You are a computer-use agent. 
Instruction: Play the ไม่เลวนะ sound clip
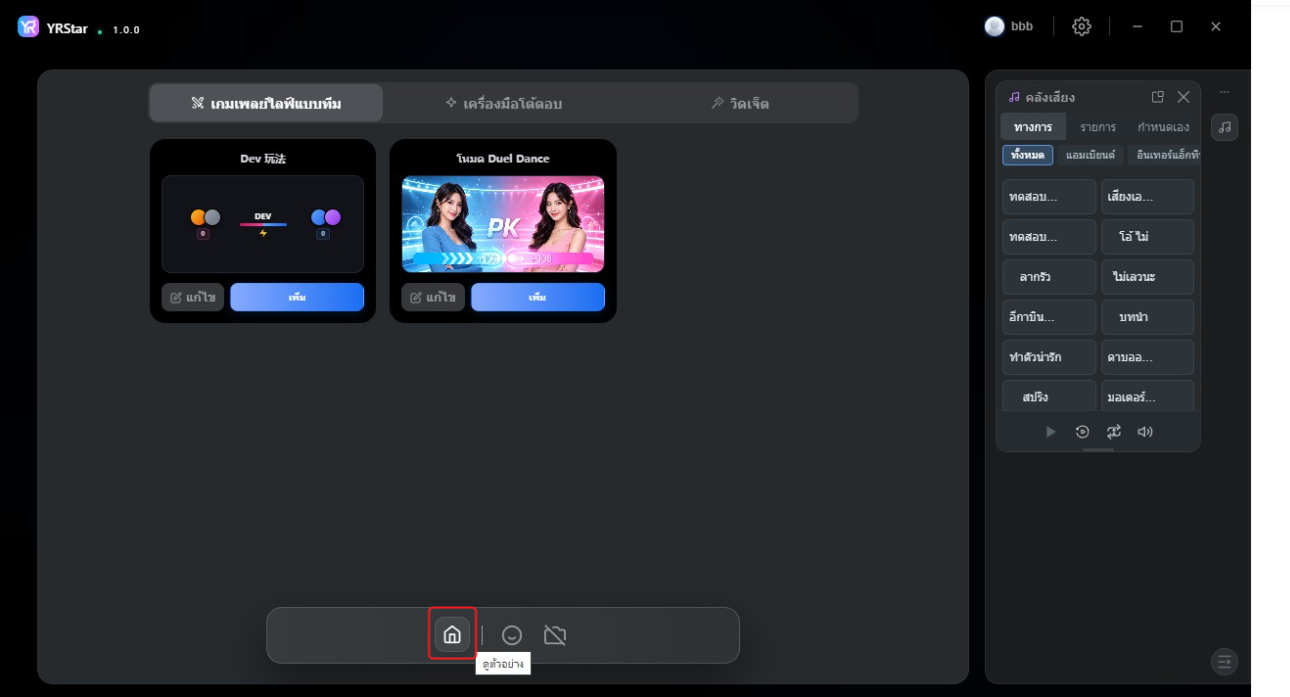1147,277
